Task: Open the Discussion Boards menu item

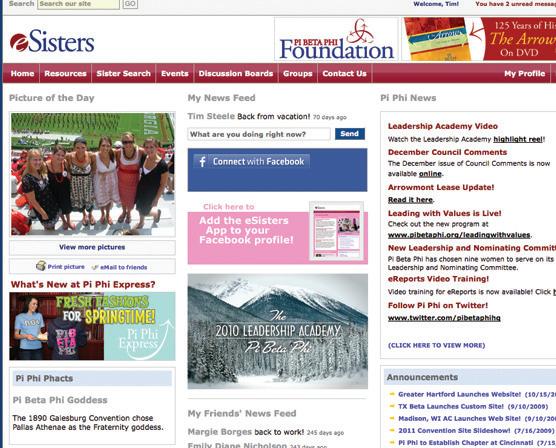Action: tap(236, 73)
